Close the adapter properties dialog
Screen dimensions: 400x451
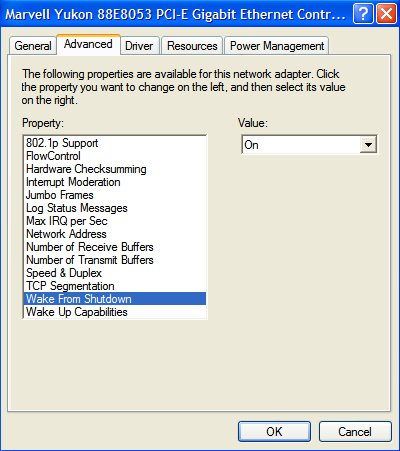click(386, 14)
